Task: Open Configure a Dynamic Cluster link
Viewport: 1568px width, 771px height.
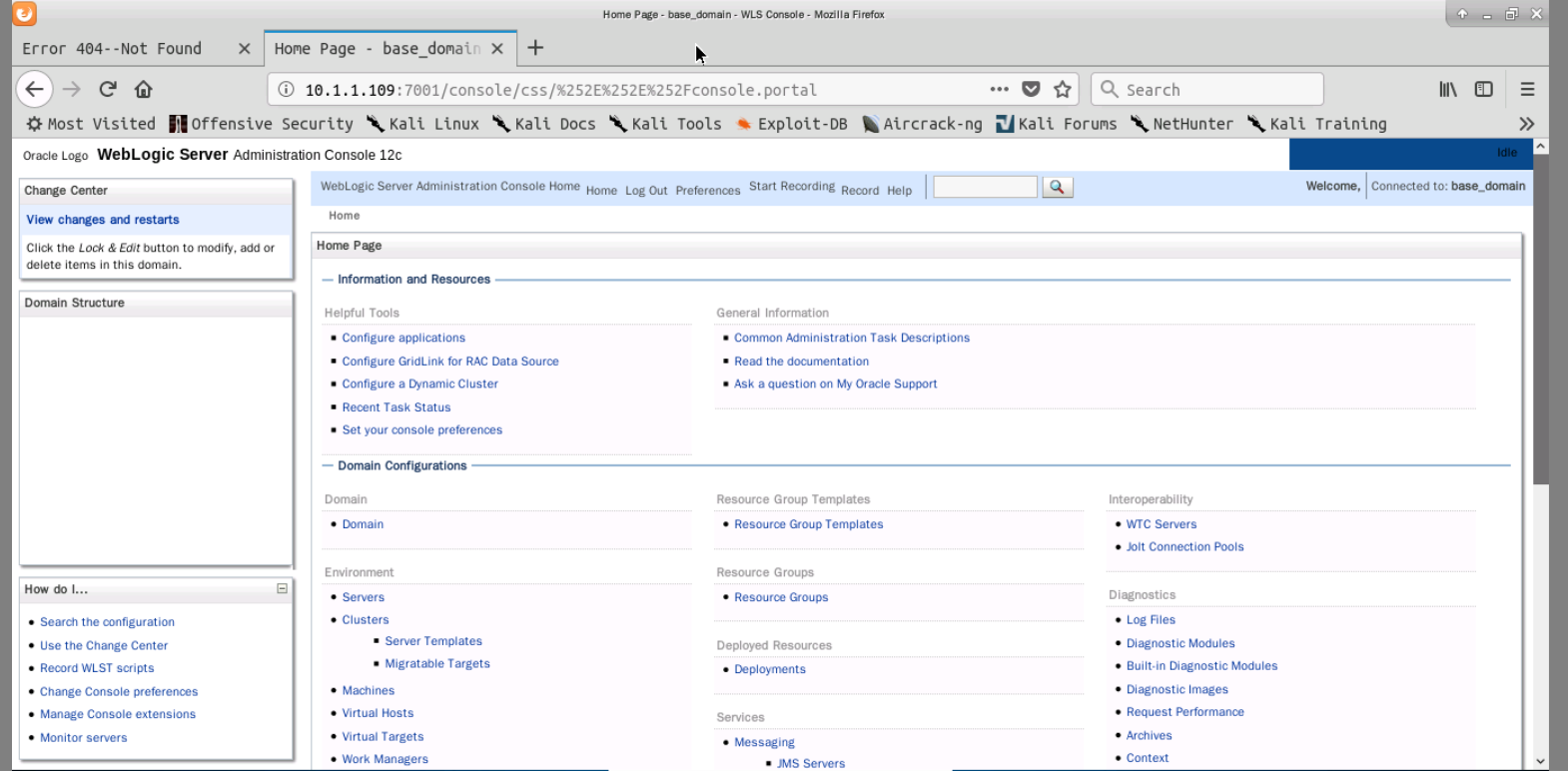Action: [x=419, y=384]
